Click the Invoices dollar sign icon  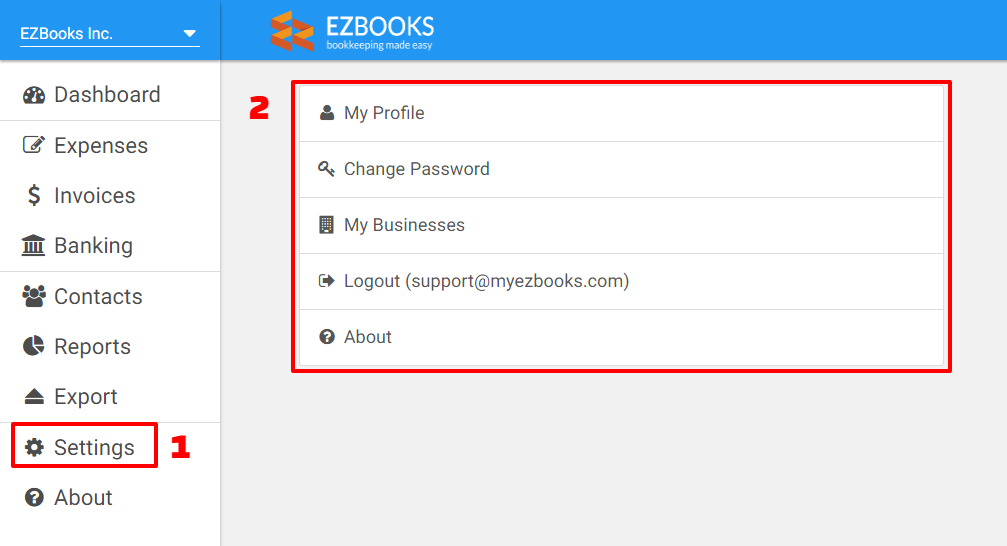click(x=34, y=195)
